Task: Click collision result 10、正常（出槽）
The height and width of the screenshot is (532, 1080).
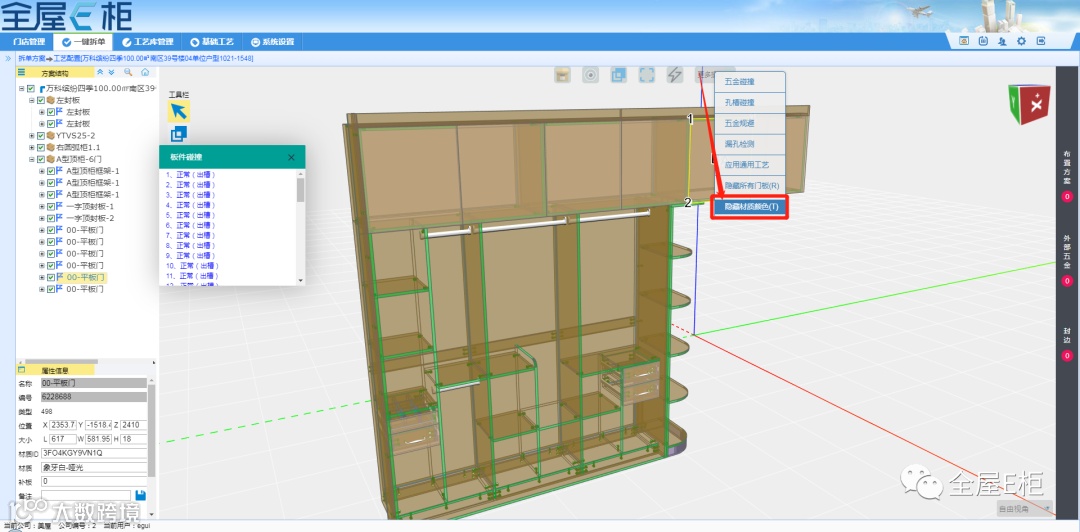Action: pos(192,265)
